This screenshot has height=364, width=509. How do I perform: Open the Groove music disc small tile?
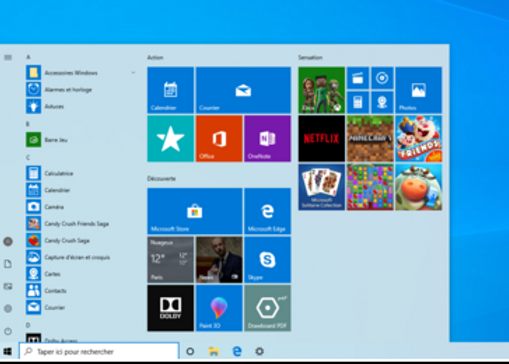(382, 78)
